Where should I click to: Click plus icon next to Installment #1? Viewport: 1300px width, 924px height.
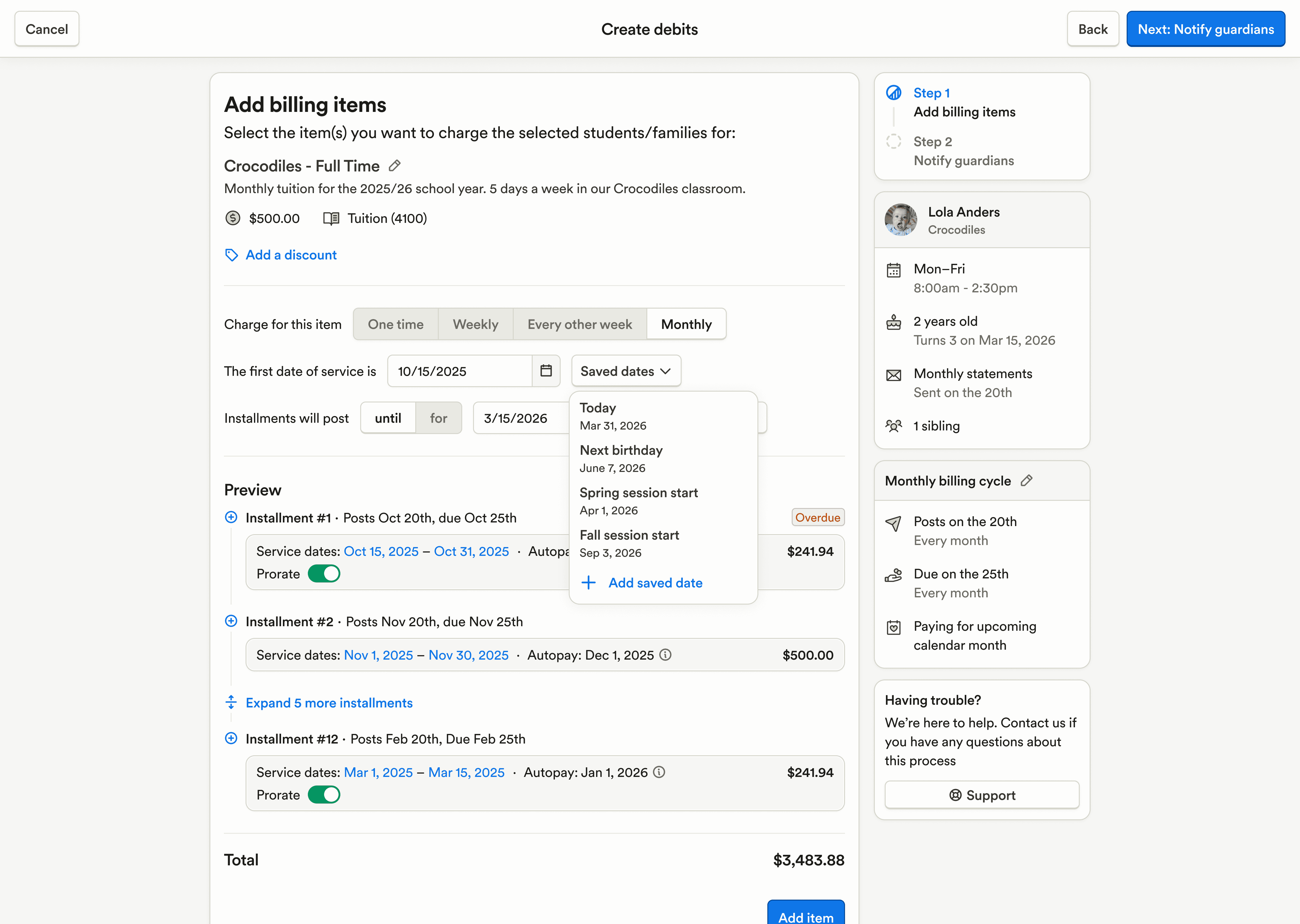point(231,517)
